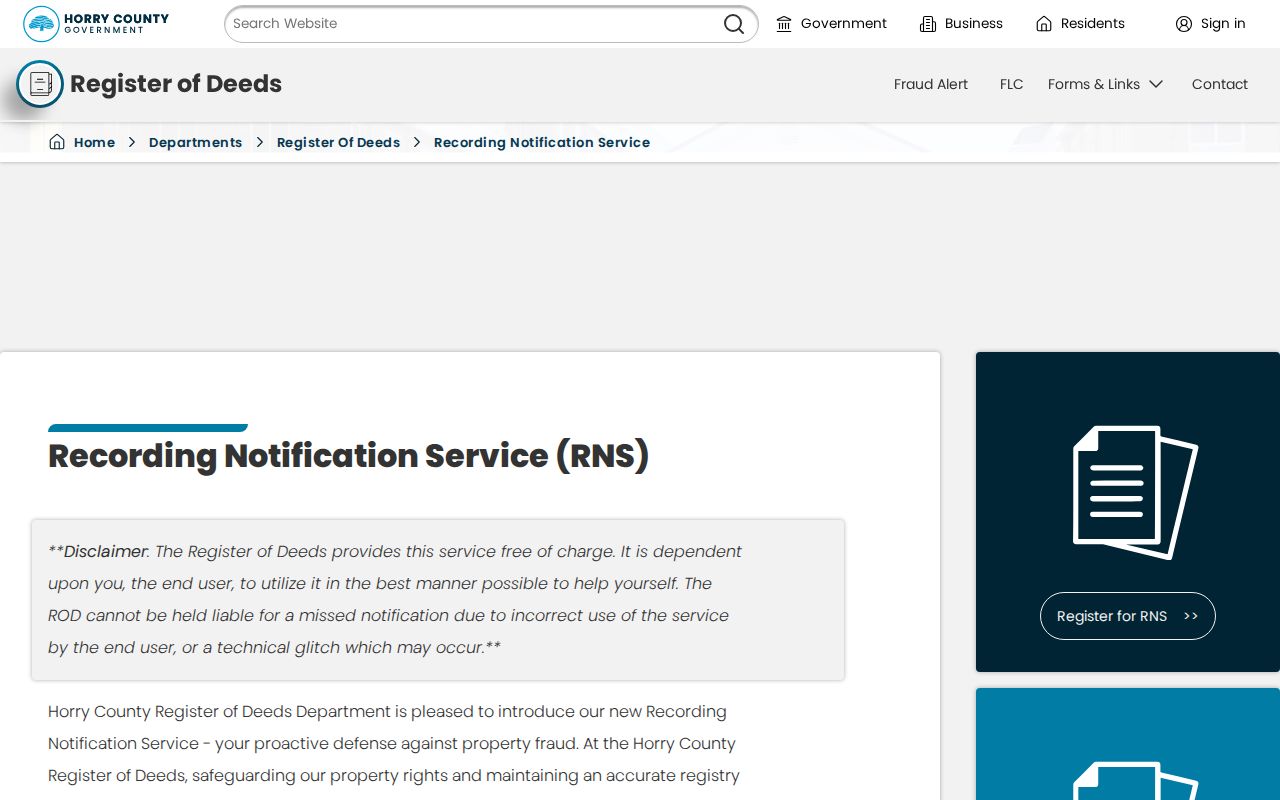1280x800 pixels.
Task: Click the documents icon above Register for RNS
Action: [1135, 492]
